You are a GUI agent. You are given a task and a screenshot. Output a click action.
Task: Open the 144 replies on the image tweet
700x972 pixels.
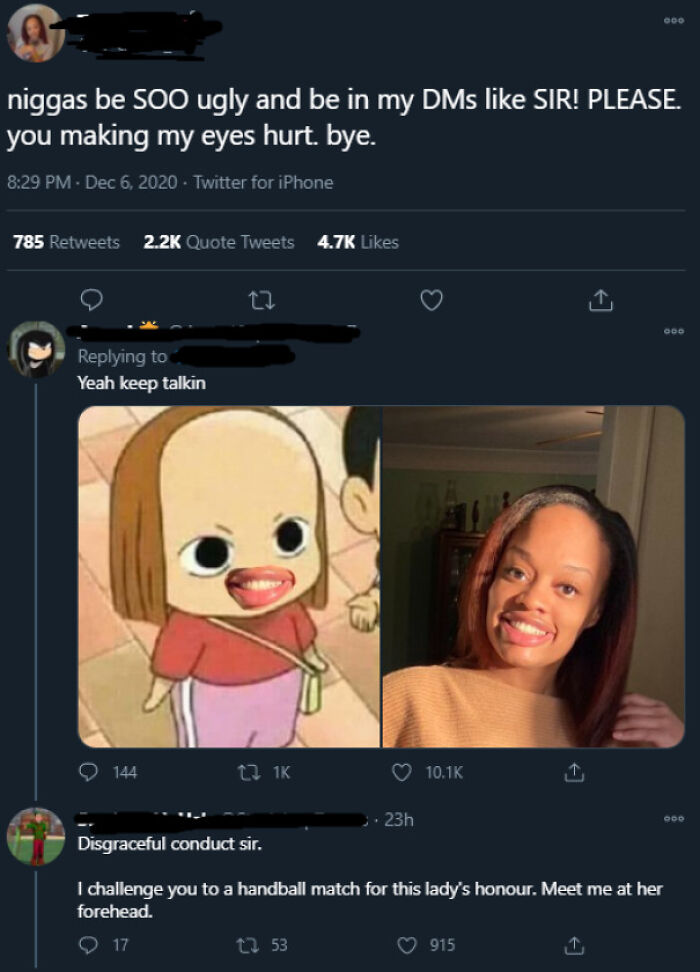108,772
